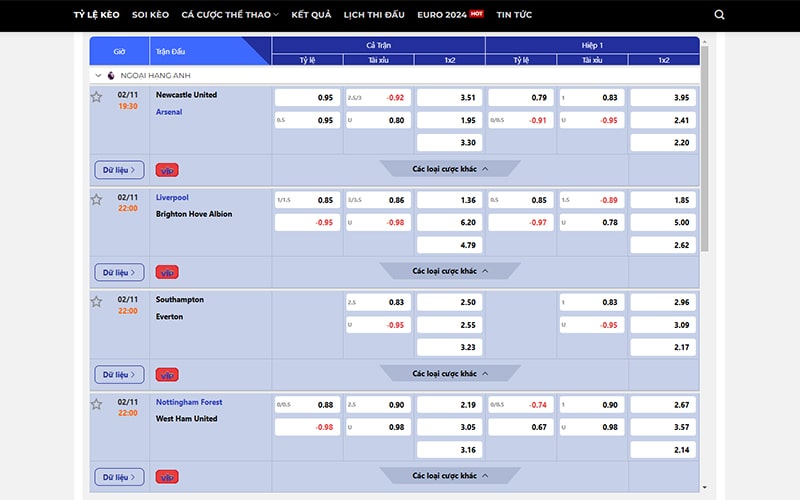Screen dimensions: 800x500
Task: Expand Các loại cược khác for Nottingham Forest match
Action: tap(450, 476)
